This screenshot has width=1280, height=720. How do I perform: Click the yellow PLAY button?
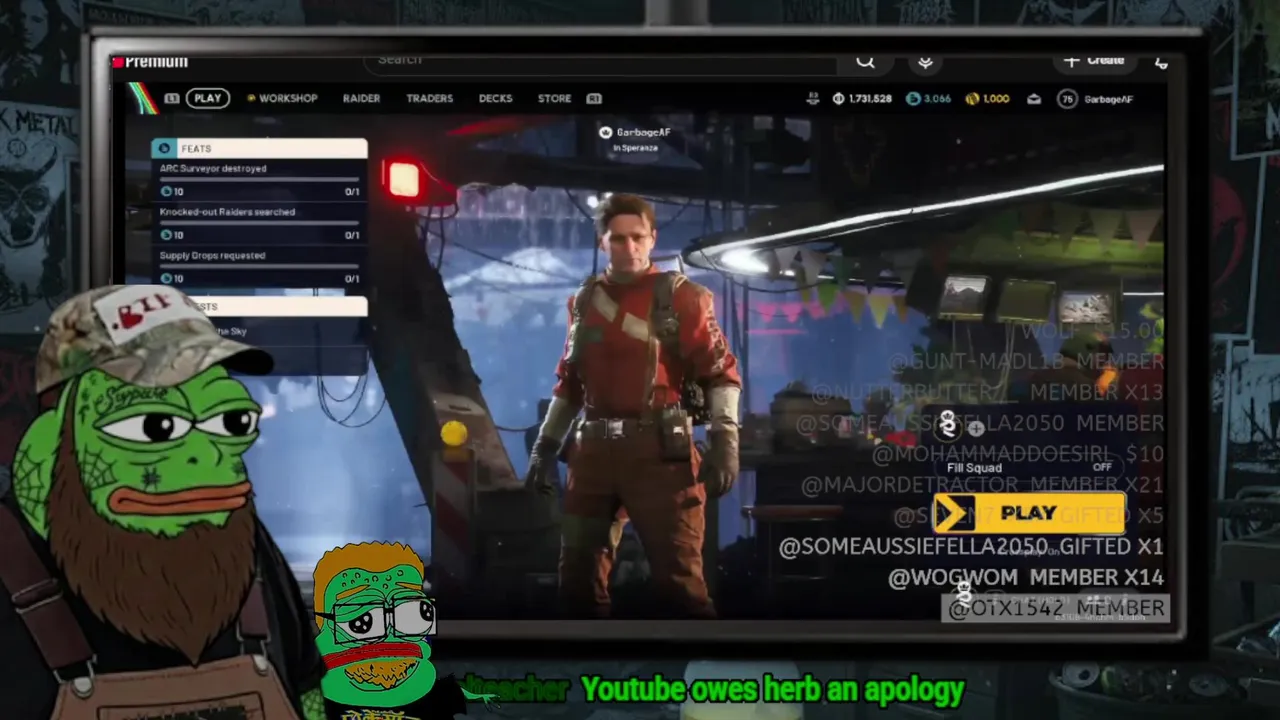(1029, 513)
